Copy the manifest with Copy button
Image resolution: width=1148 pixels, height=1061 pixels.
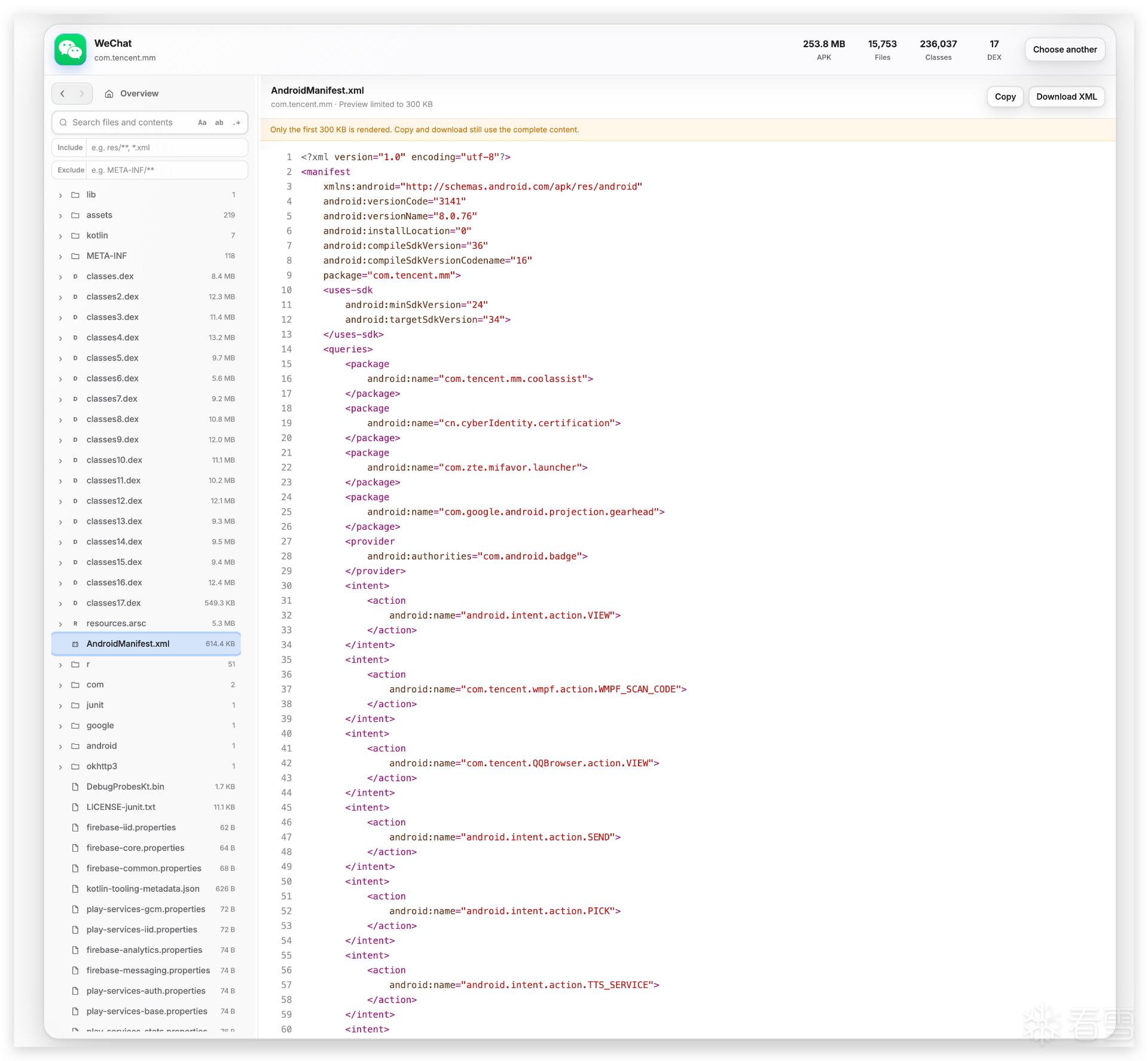coord(1005,97)
